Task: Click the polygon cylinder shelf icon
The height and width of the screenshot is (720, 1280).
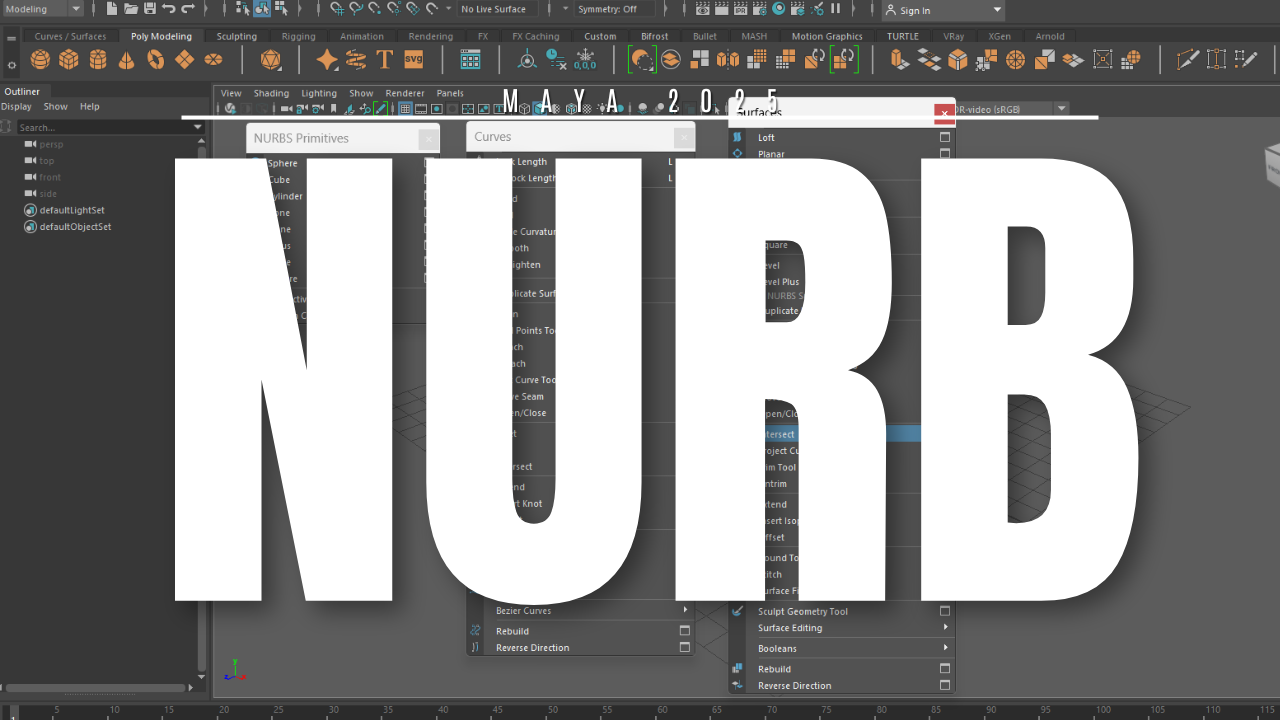Action: (98, 60)
